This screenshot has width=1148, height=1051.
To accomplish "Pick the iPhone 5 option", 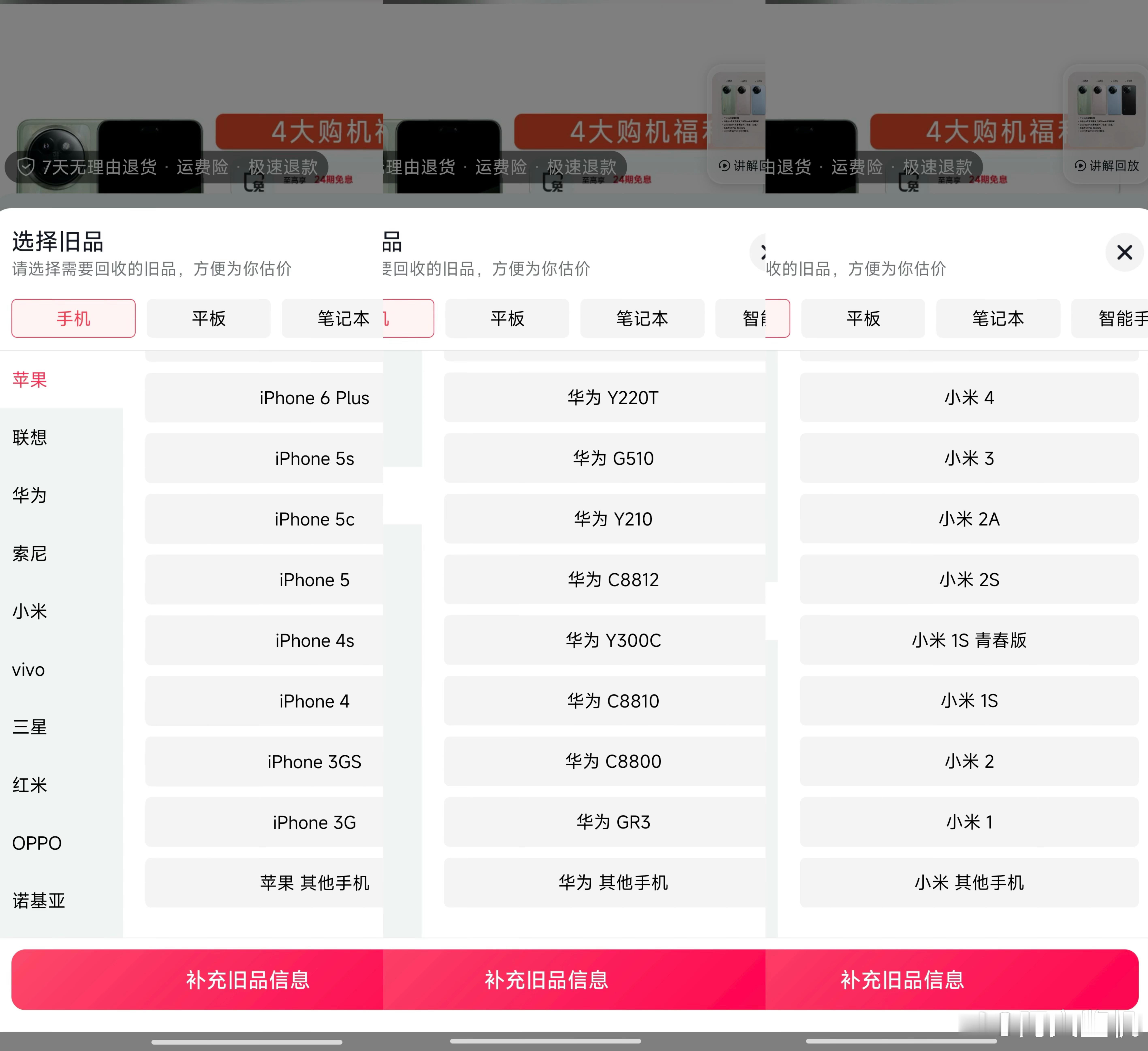I will click(x=264, y=580).
